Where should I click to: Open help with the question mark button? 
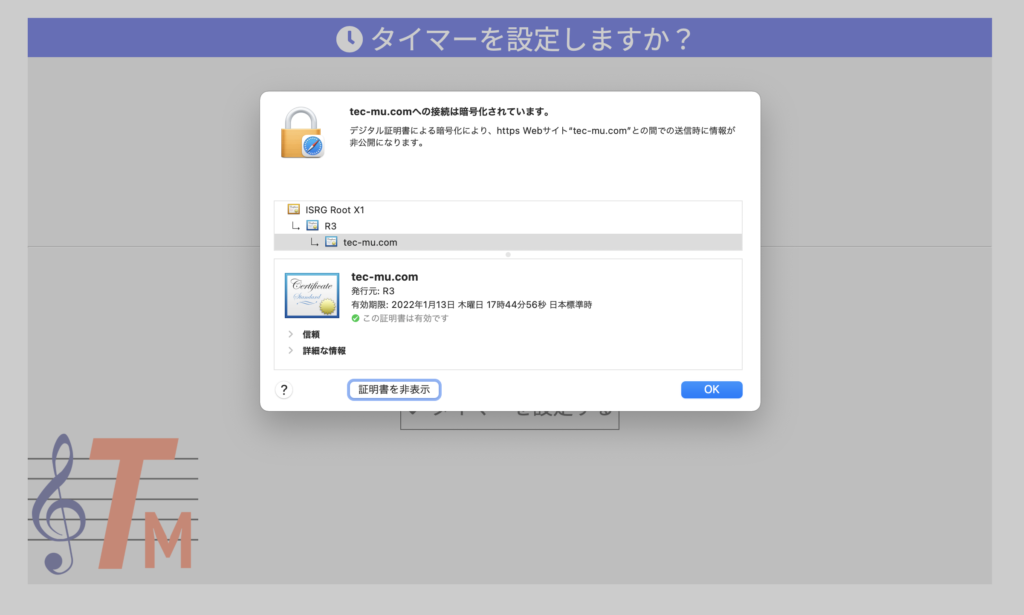click(284, 390)
